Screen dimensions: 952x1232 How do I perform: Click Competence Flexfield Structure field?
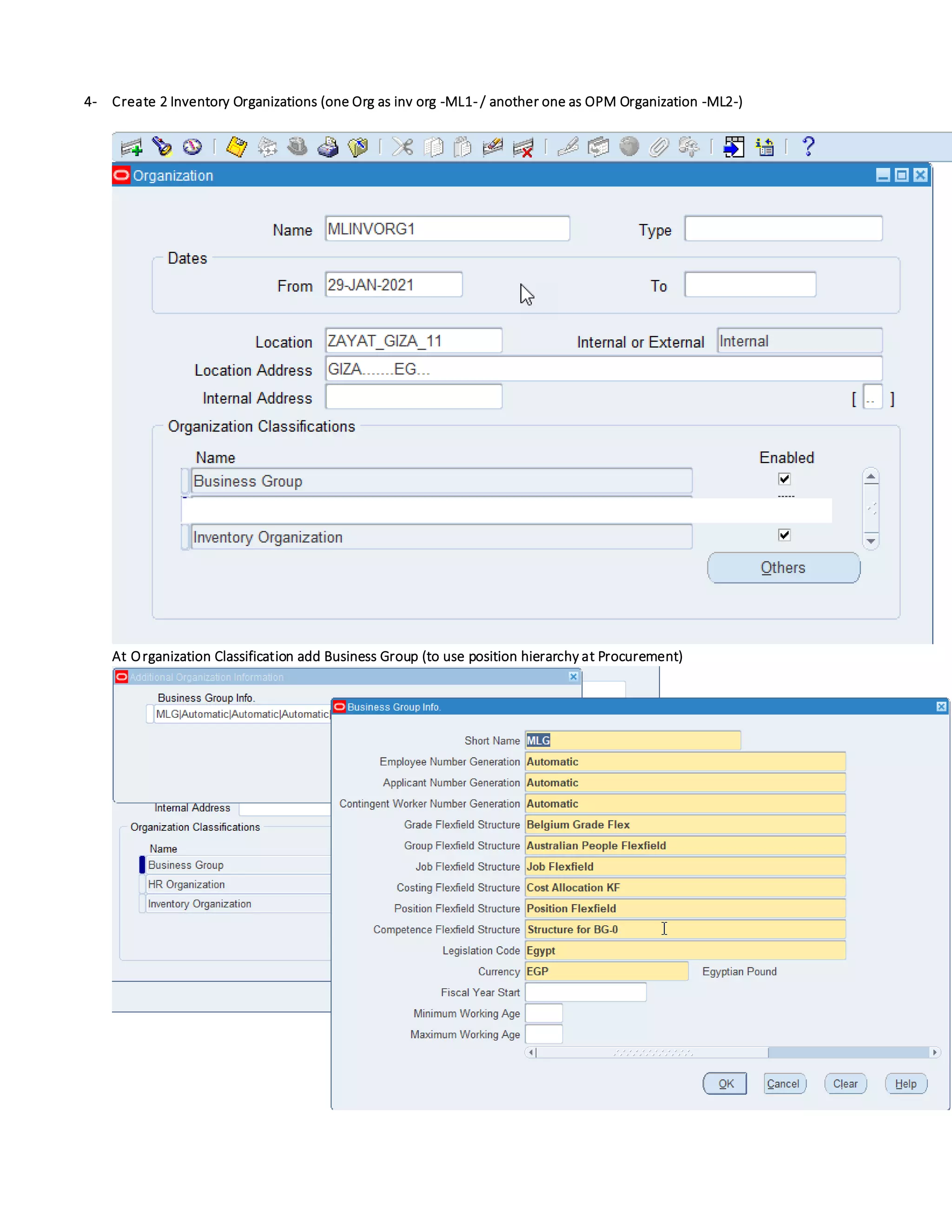[685, 929]
